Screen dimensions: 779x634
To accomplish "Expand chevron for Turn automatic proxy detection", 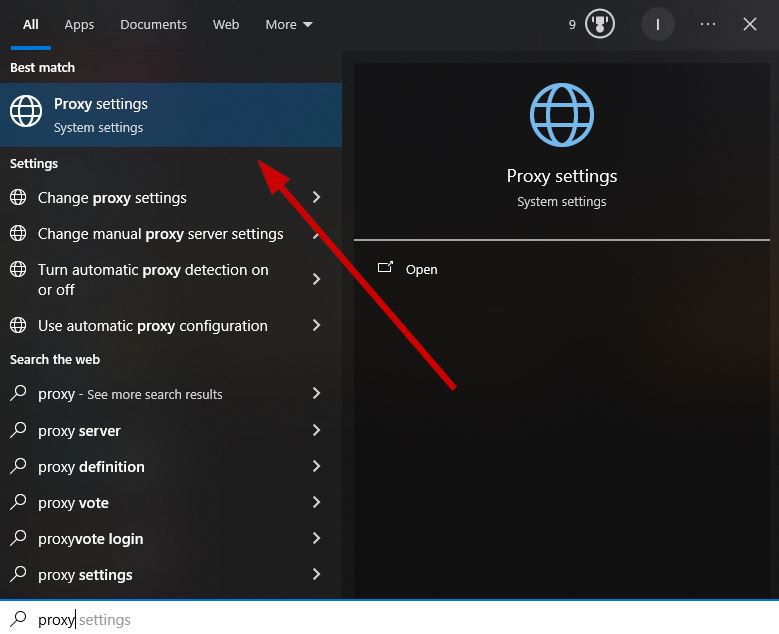I will pos(316,279).
